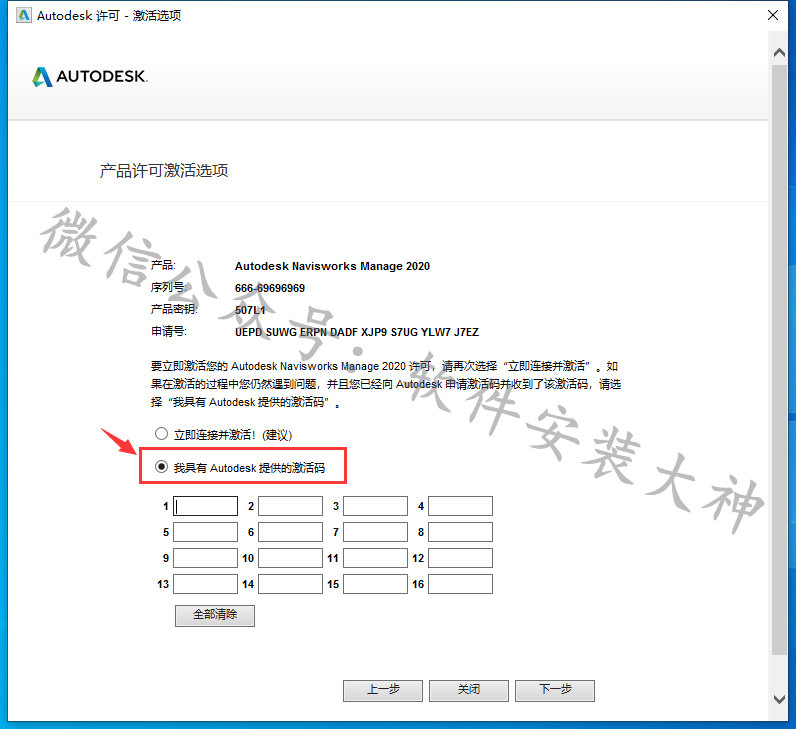Screen dimensions: 796x729
Task: Click the product key 507L1
Action: 250,310
